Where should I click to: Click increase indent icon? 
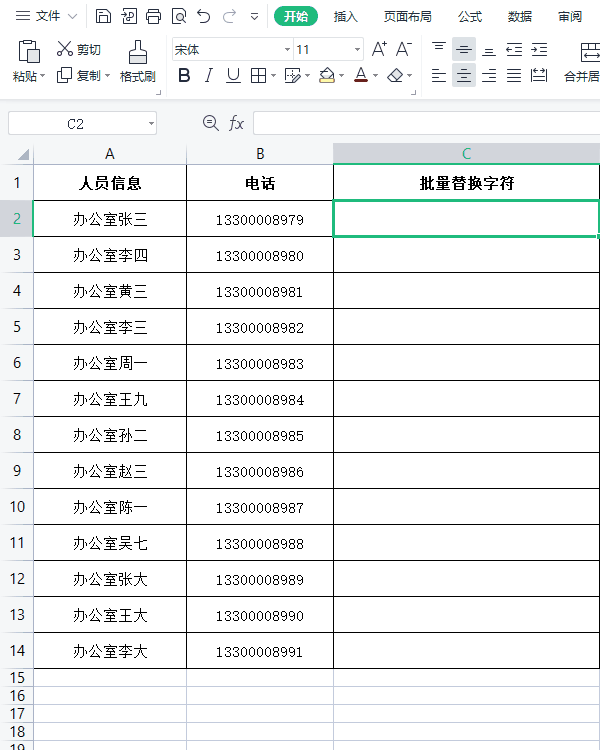tap(539, 49)
